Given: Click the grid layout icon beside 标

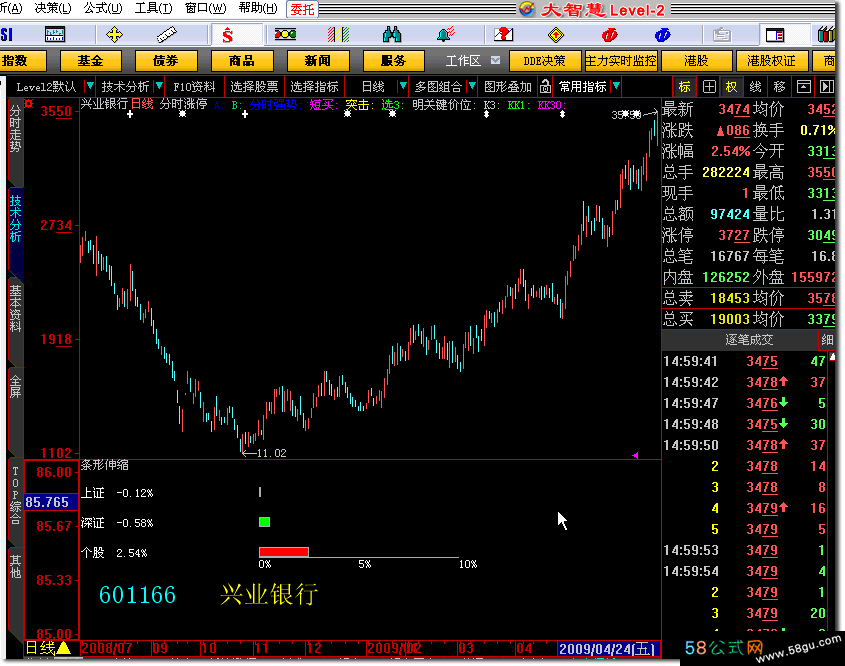Looking at the screenshot, I should (x=709, y=87).
